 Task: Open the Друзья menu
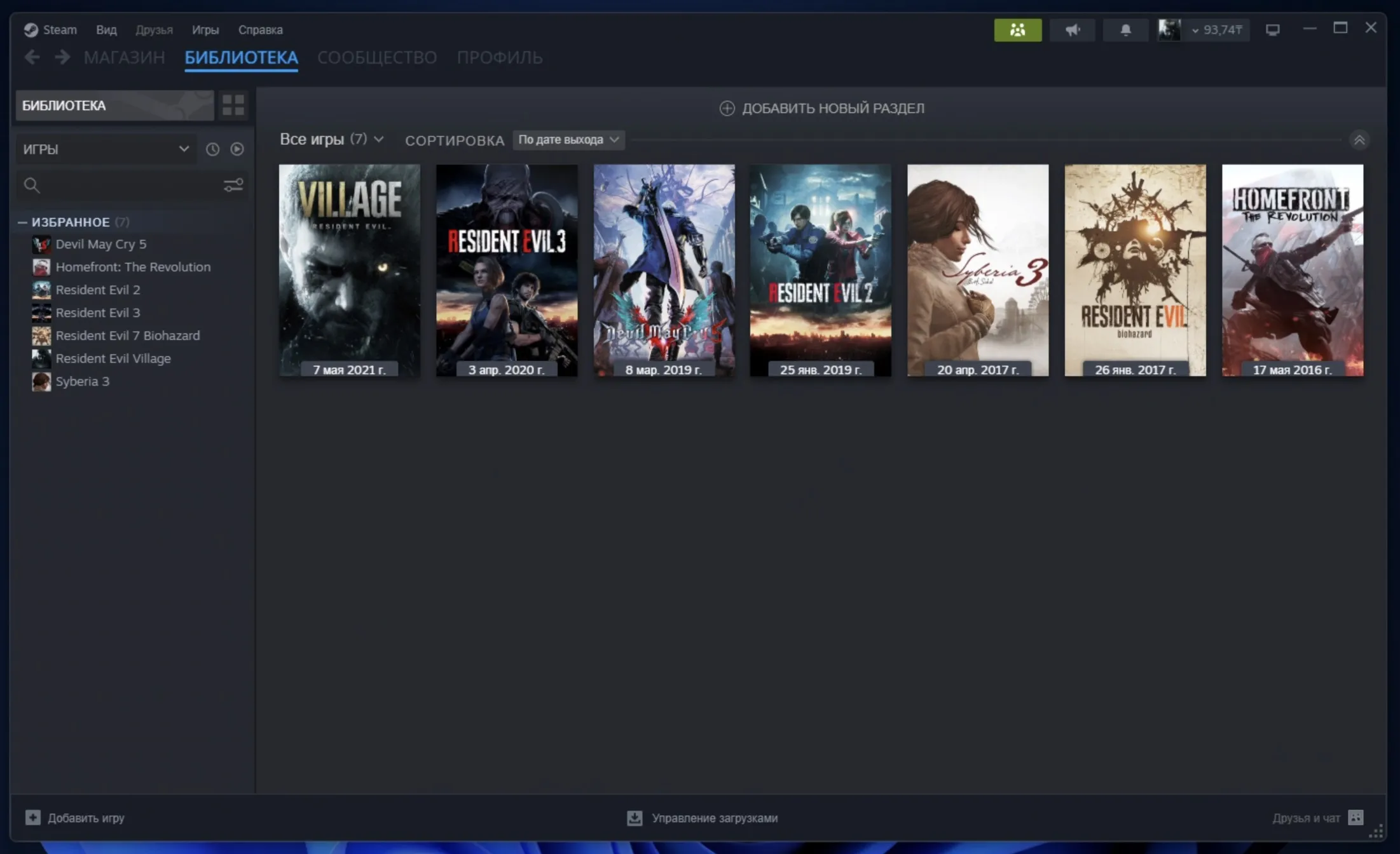point(154,30)
